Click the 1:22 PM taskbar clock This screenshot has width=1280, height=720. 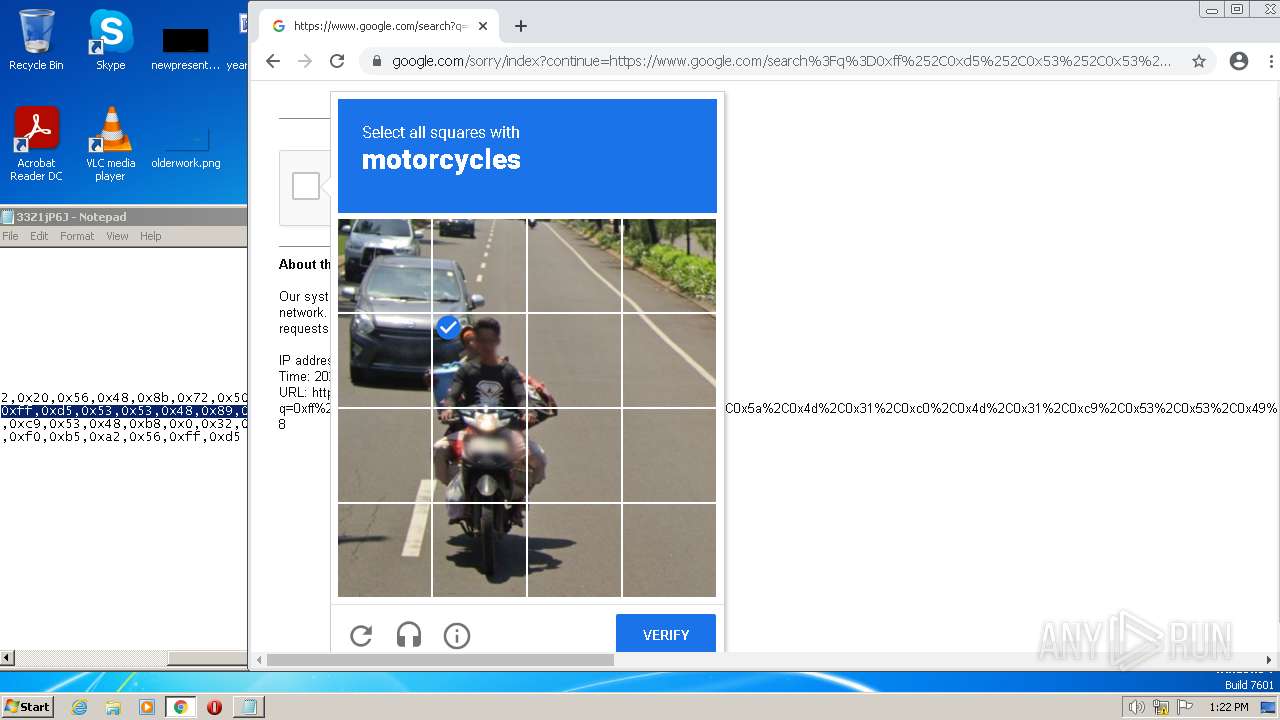(1228, 707)
